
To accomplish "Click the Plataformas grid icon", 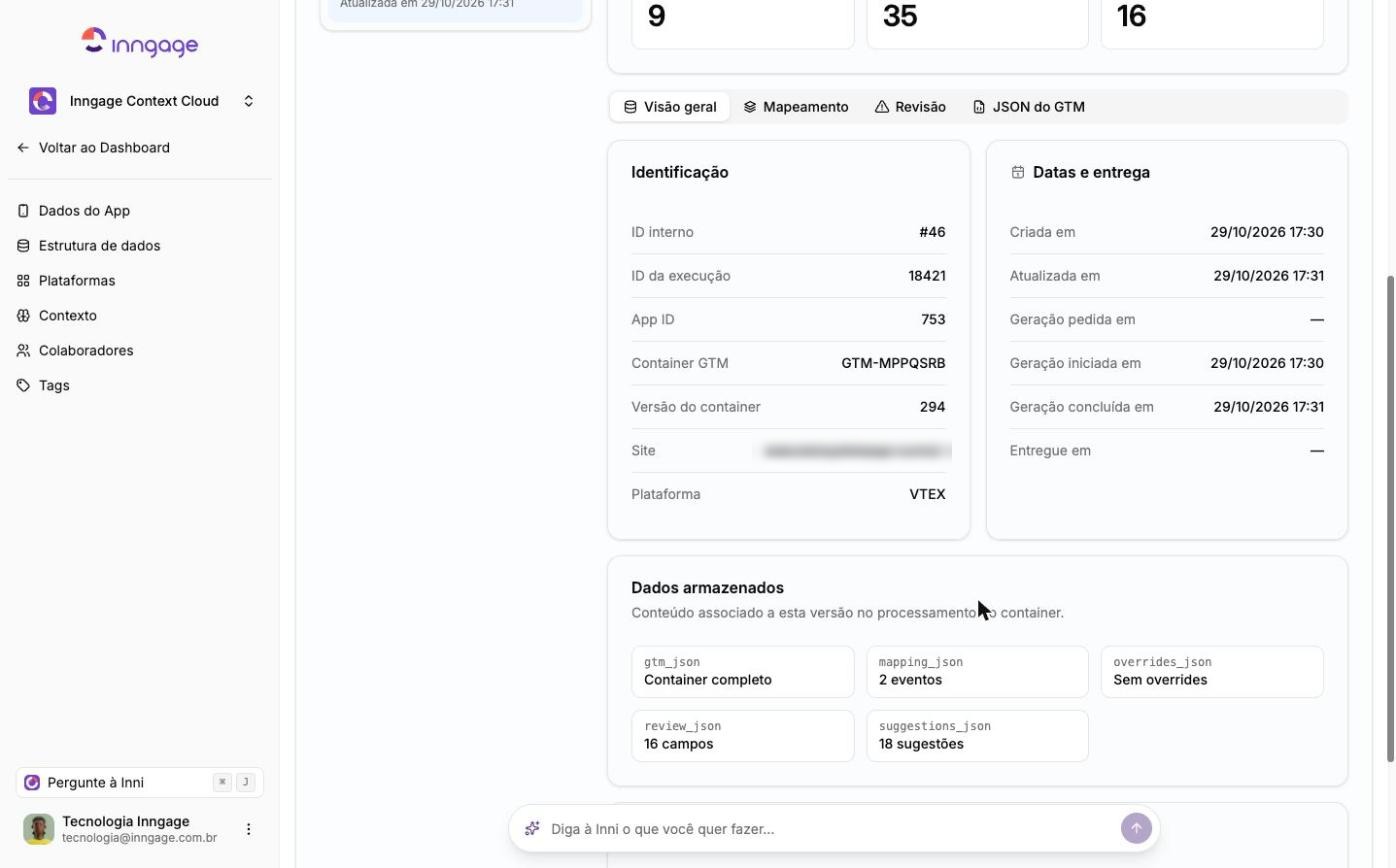I will point(23,281).
